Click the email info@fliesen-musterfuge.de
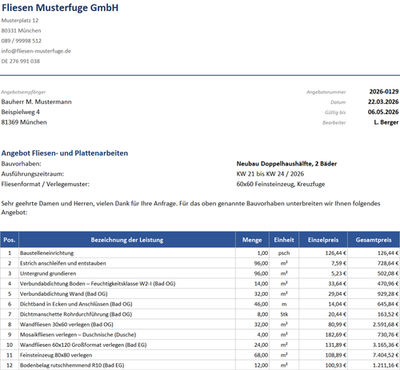The image size is (400, 370). point(36,51)
